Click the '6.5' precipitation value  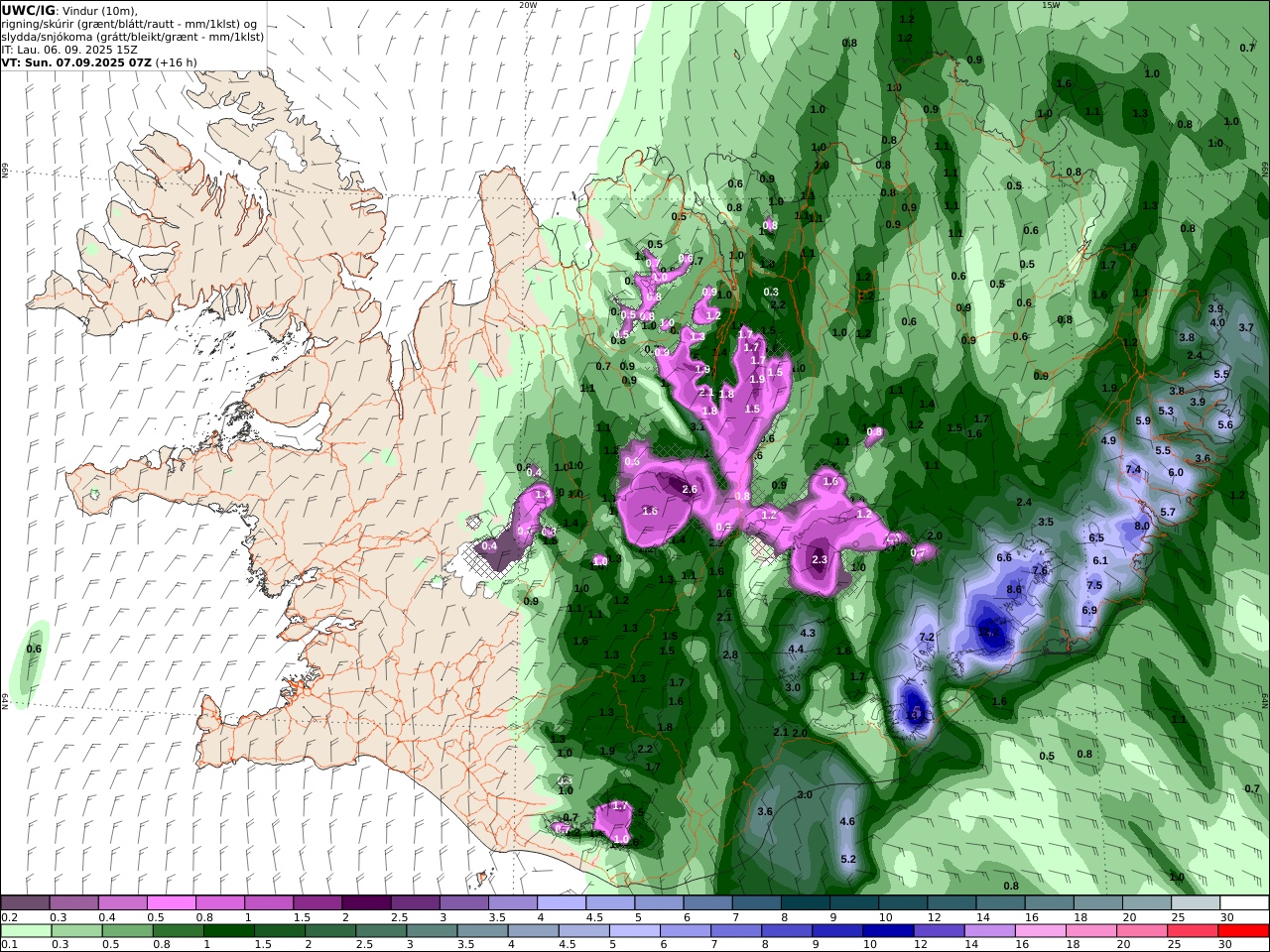pos(1096,537)
